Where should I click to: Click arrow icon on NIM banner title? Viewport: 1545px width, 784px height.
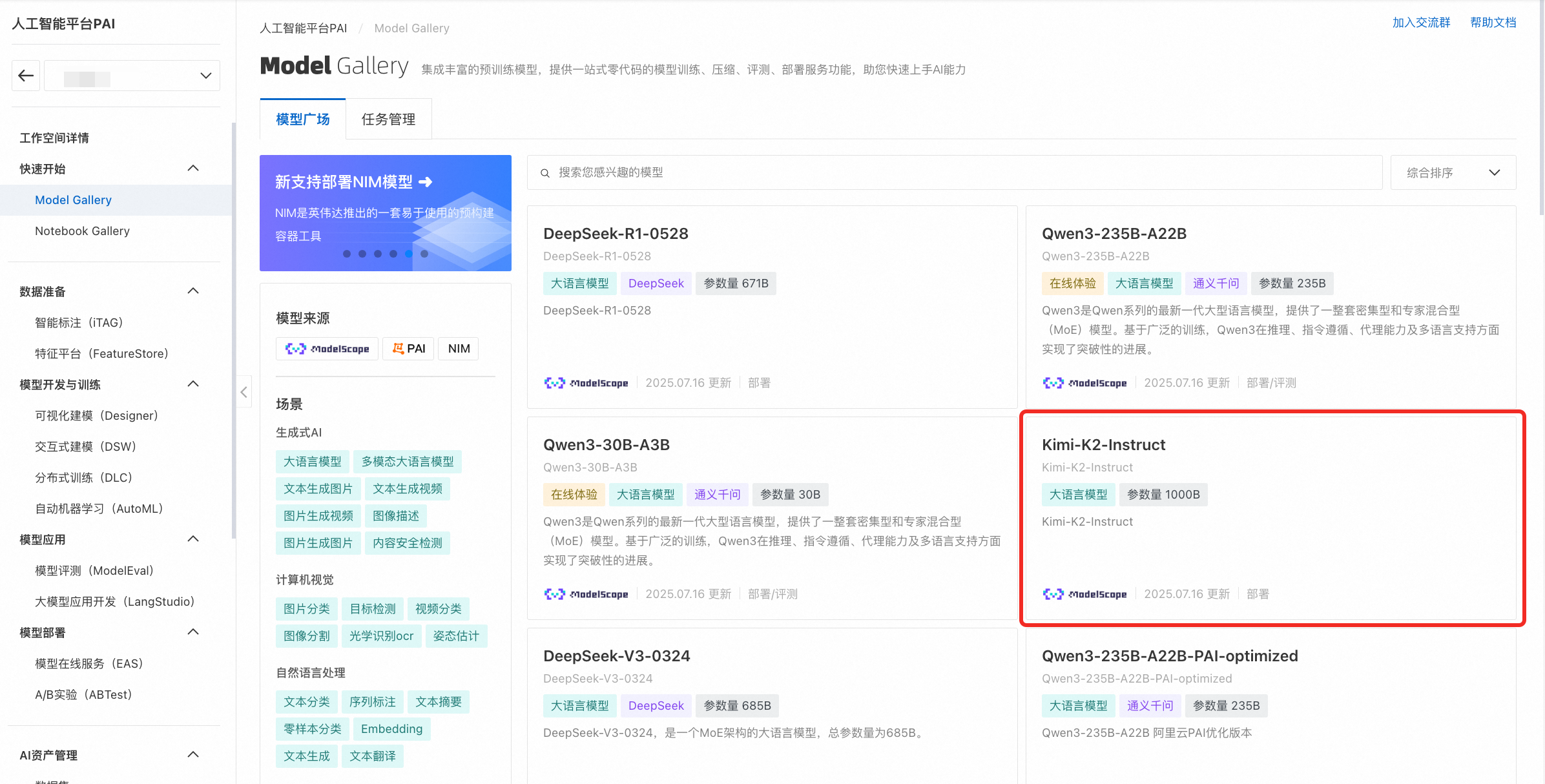pyautogui.click(x=425, y=182)
